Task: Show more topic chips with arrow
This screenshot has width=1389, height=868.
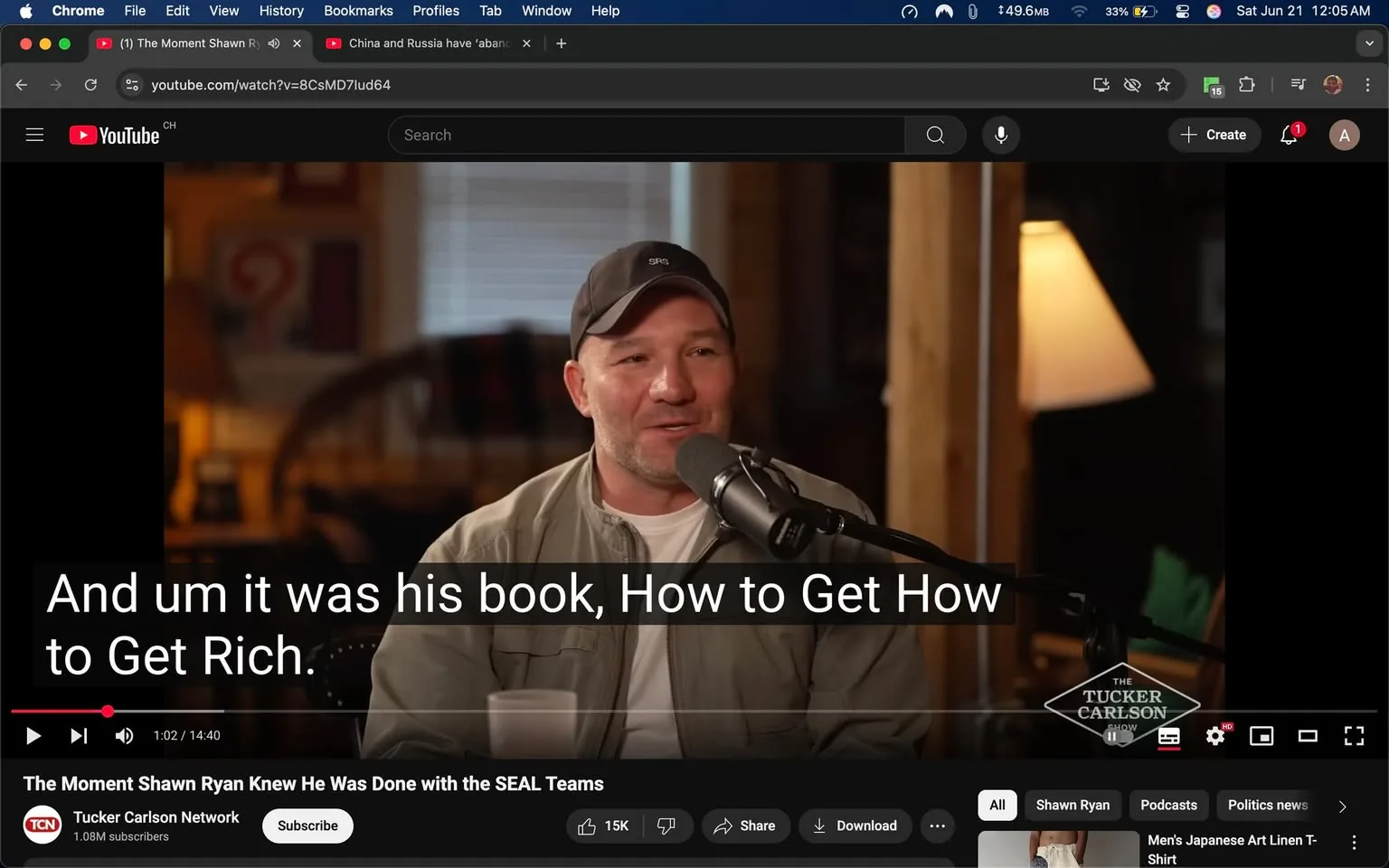Action: [1342, 806]
